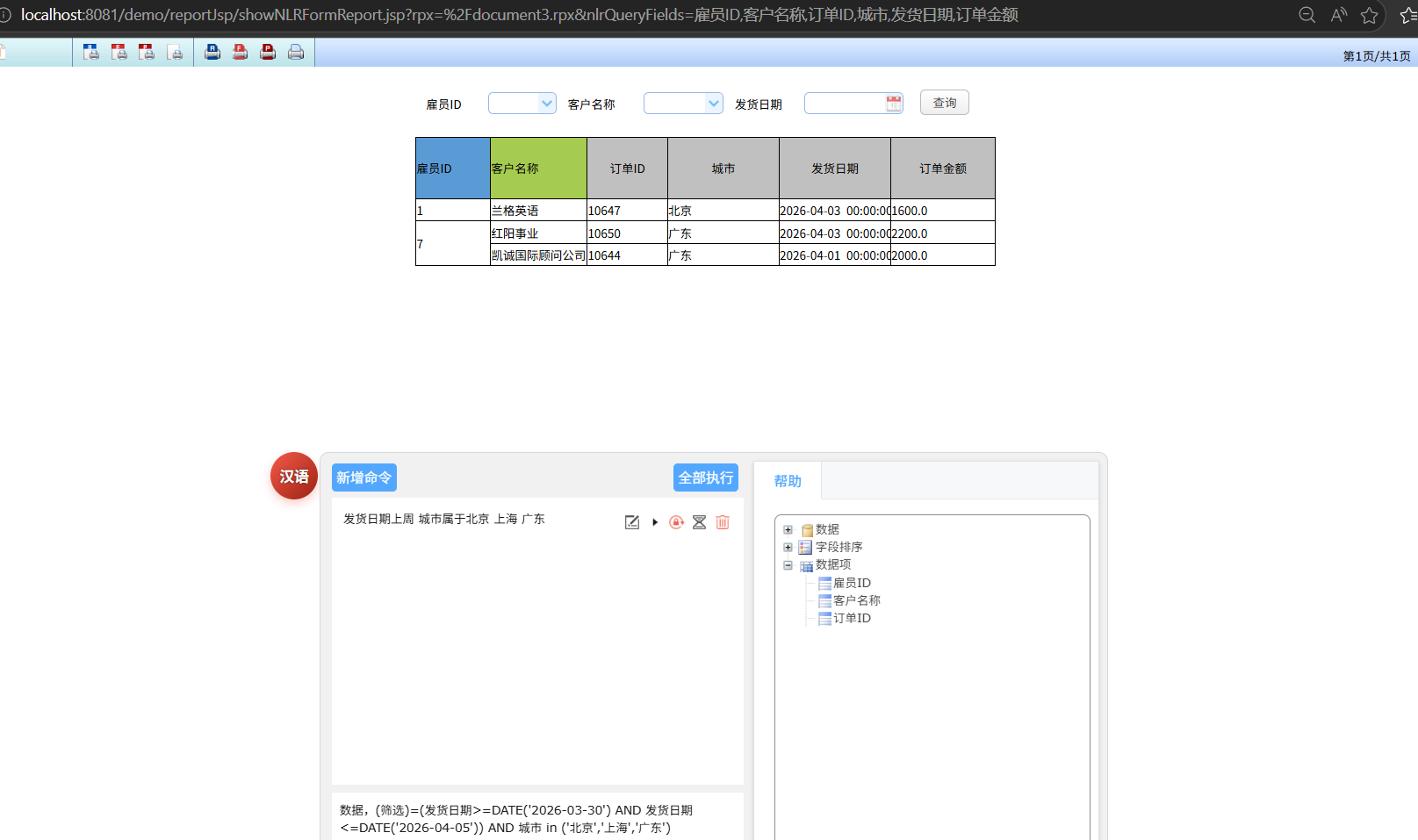Click the dark red 'P' printer icon
This screenshot has height=840, width=1418.
268,52
